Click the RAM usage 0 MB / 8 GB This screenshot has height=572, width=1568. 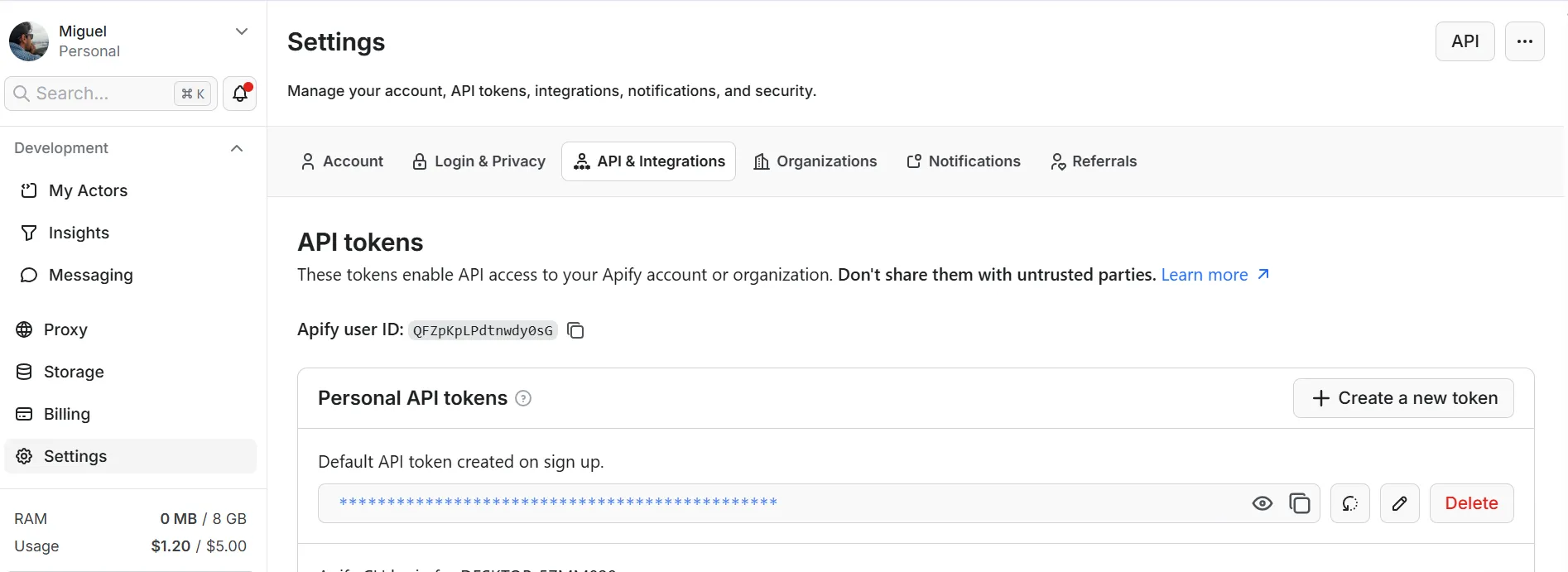tap(203, 519)
